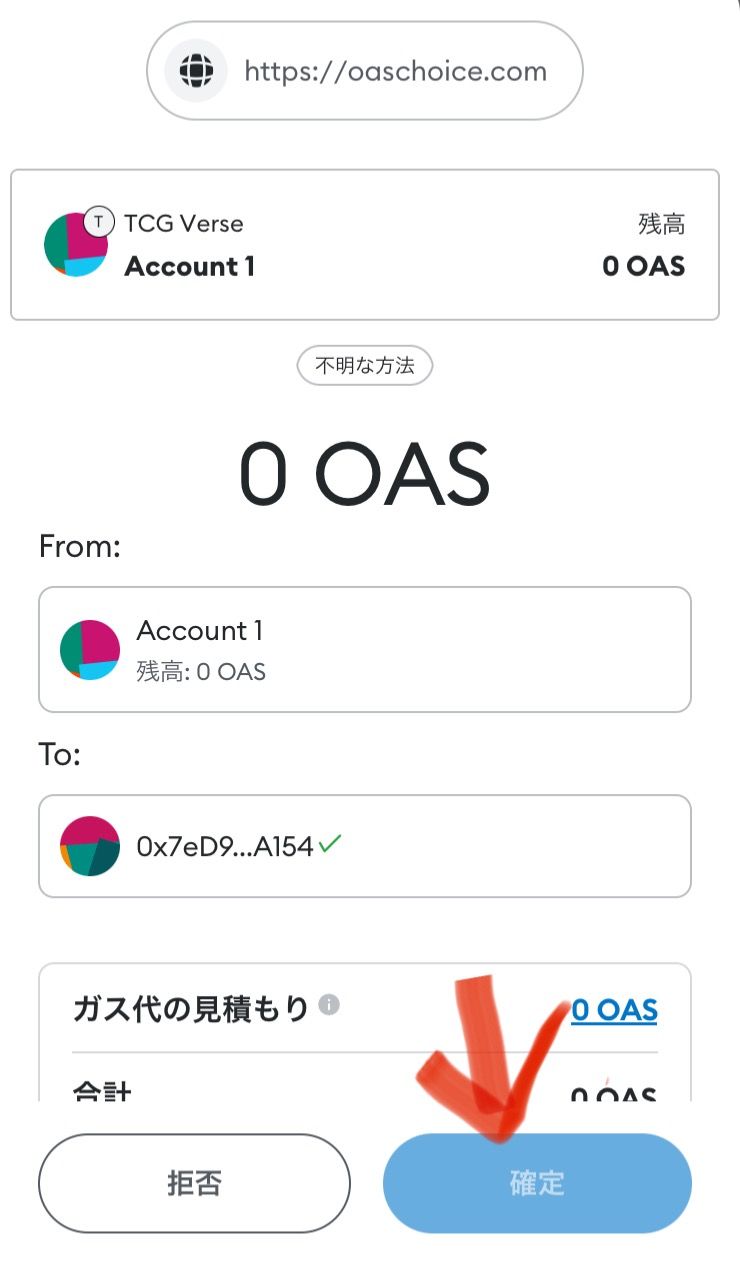The width and height of the screenshot is (740, 1261).
Task: Click the TCG Verse network badge "T"
Action: pyautogui.click(x=98, y=221)
